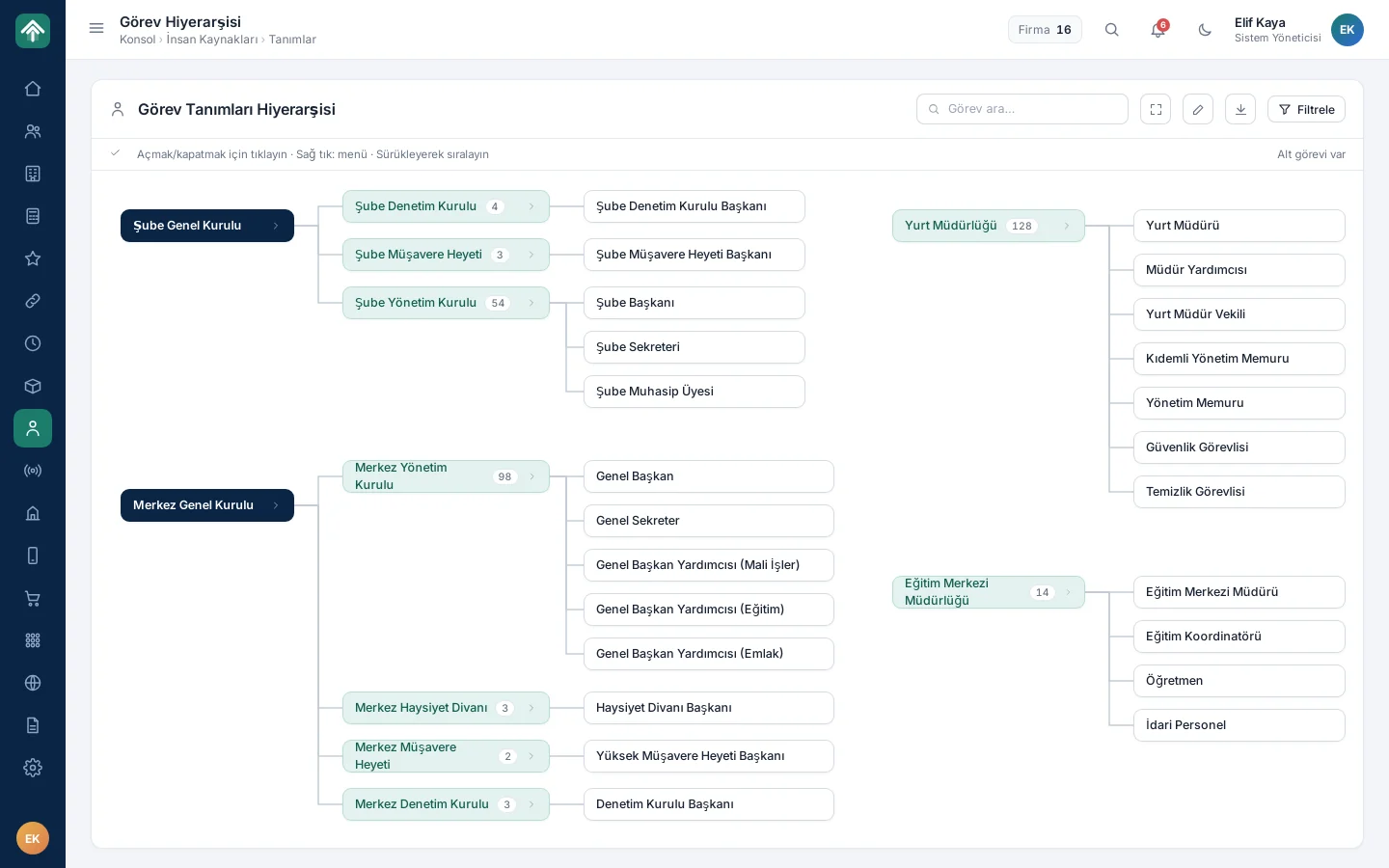Screen dimensions: 1389x868
Task: Go to İnsan Kaynakları breadcrumb
Action: click(x=212, y=40)
